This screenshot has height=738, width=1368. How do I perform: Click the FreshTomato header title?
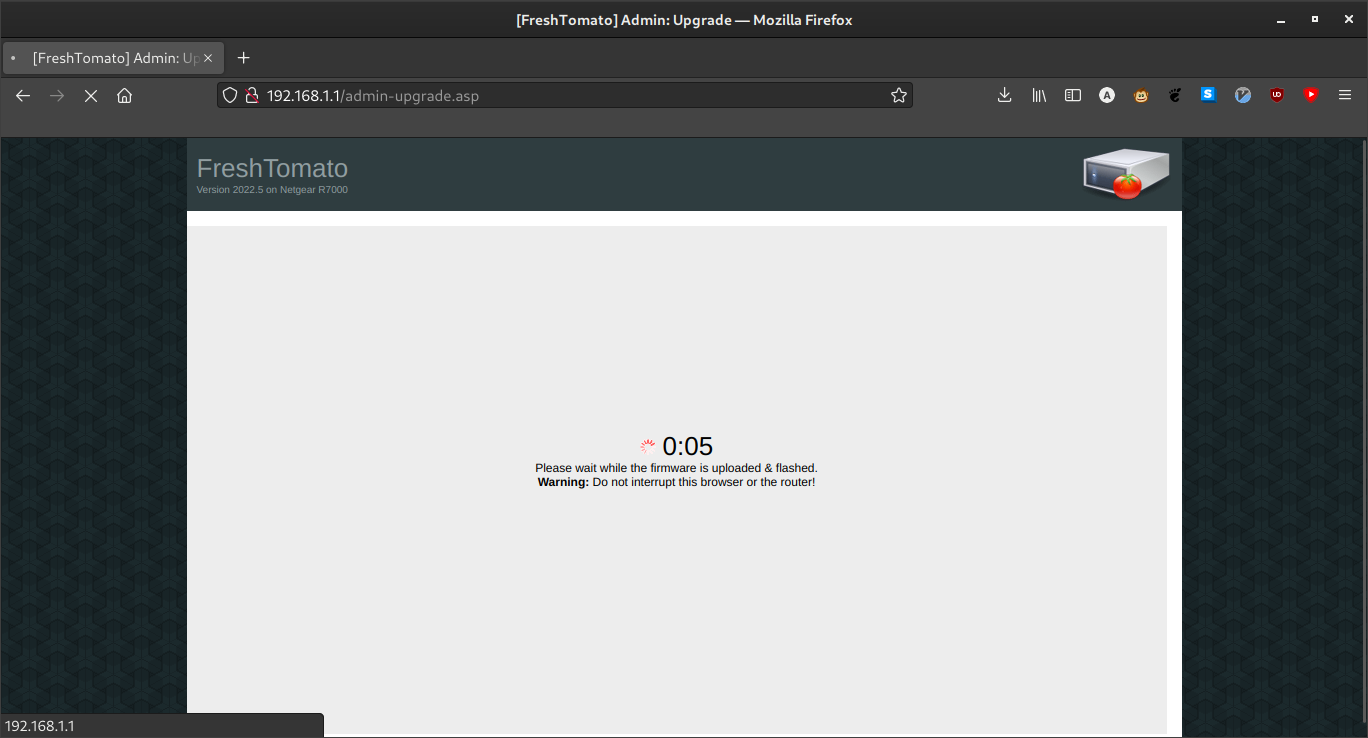click(272, 168)
